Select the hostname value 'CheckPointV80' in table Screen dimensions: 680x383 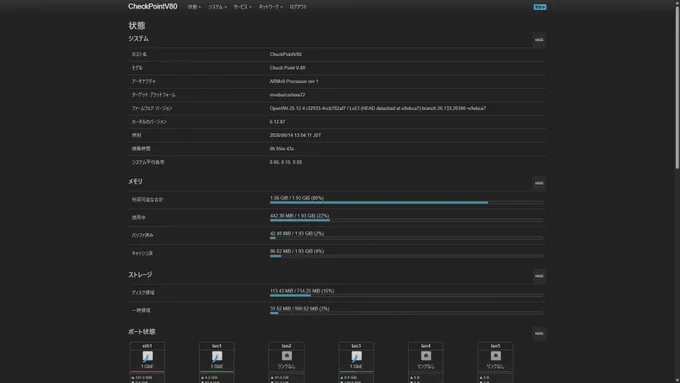(285, 55)
